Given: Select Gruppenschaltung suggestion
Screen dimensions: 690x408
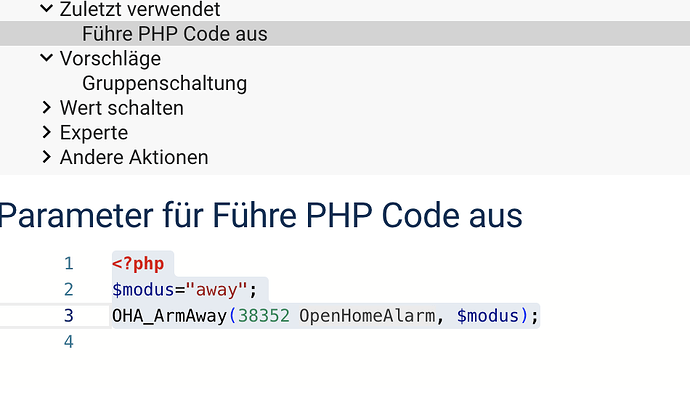Looking at the screenshot, I should pos(165,83).
